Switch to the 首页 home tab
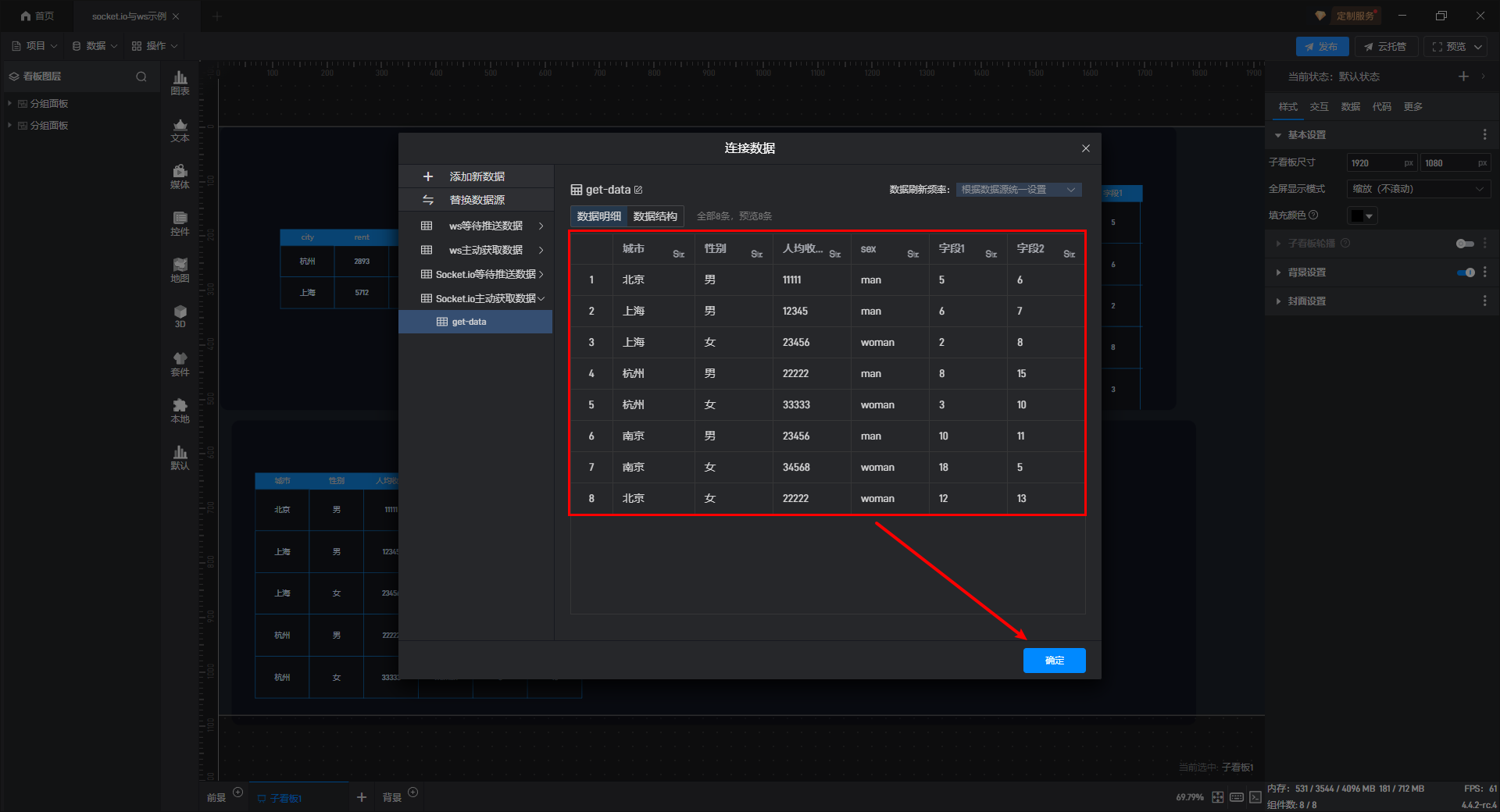 click(37, 16)
